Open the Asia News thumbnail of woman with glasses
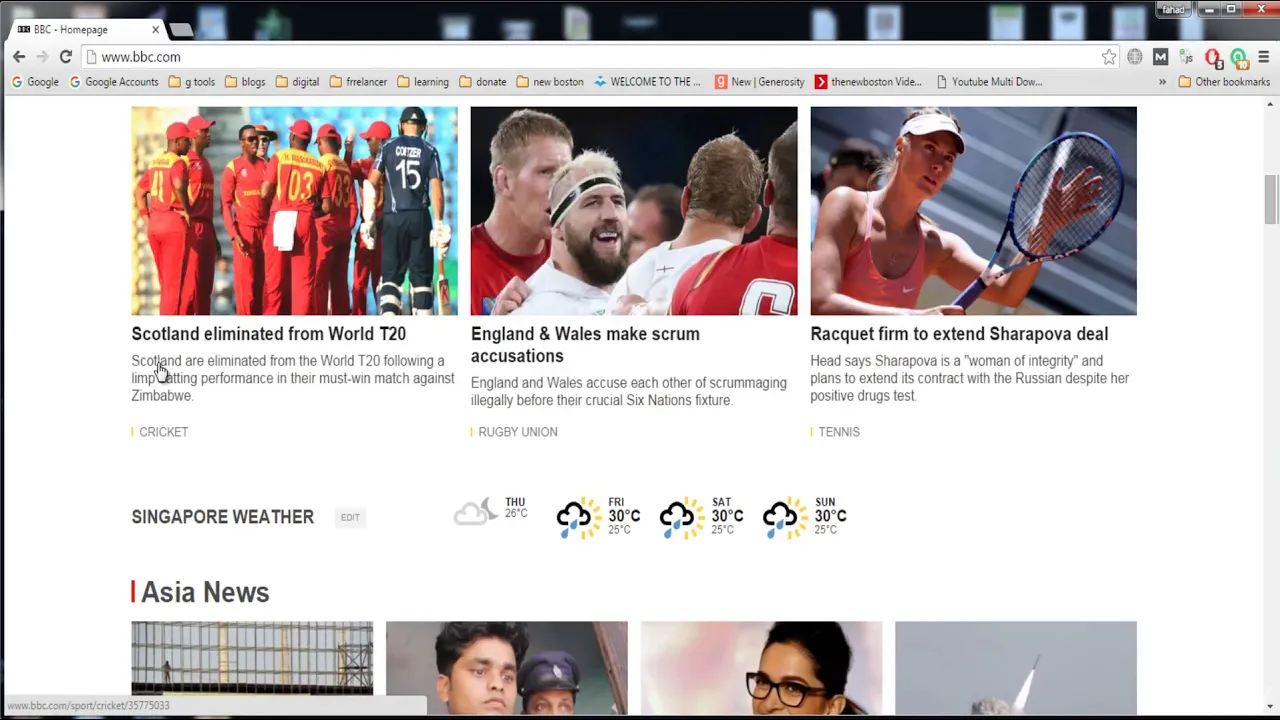The height and width of the screenshot is (720, 1280). (x=762, y=668)
